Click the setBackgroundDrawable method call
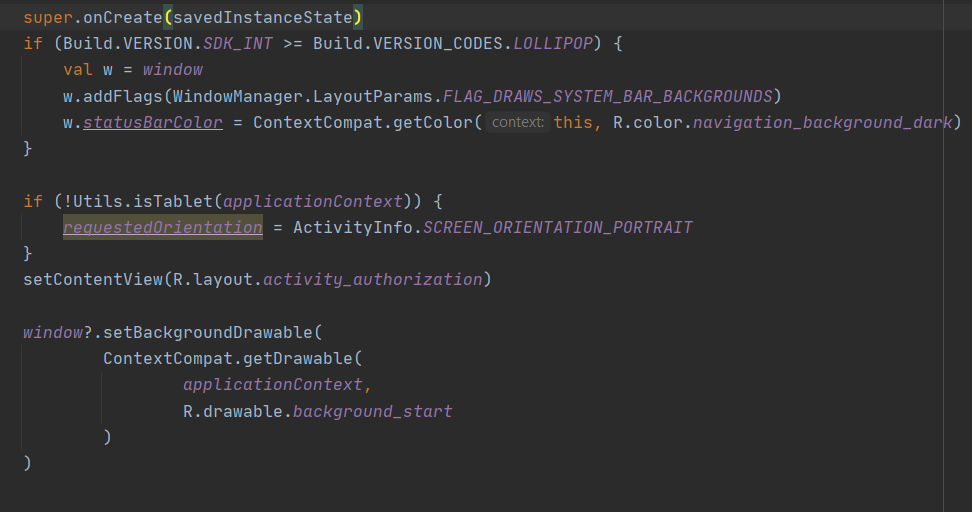The height and width of the screenshot is (512, 972). click(208, 332)
